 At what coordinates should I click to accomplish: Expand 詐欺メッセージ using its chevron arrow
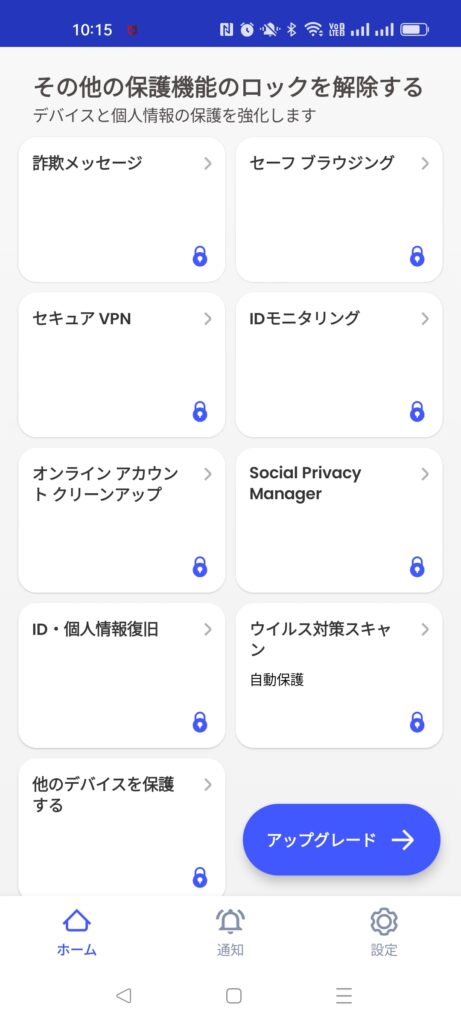(208, 163)
